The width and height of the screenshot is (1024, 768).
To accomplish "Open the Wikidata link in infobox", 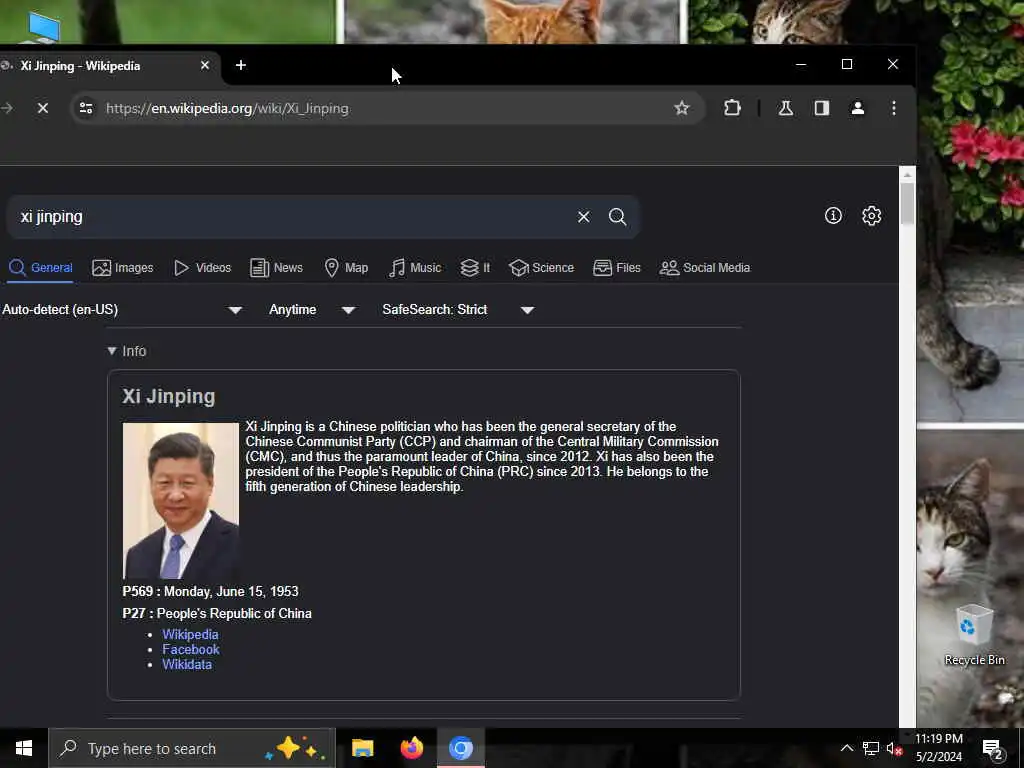I will (x=187, y=664).
